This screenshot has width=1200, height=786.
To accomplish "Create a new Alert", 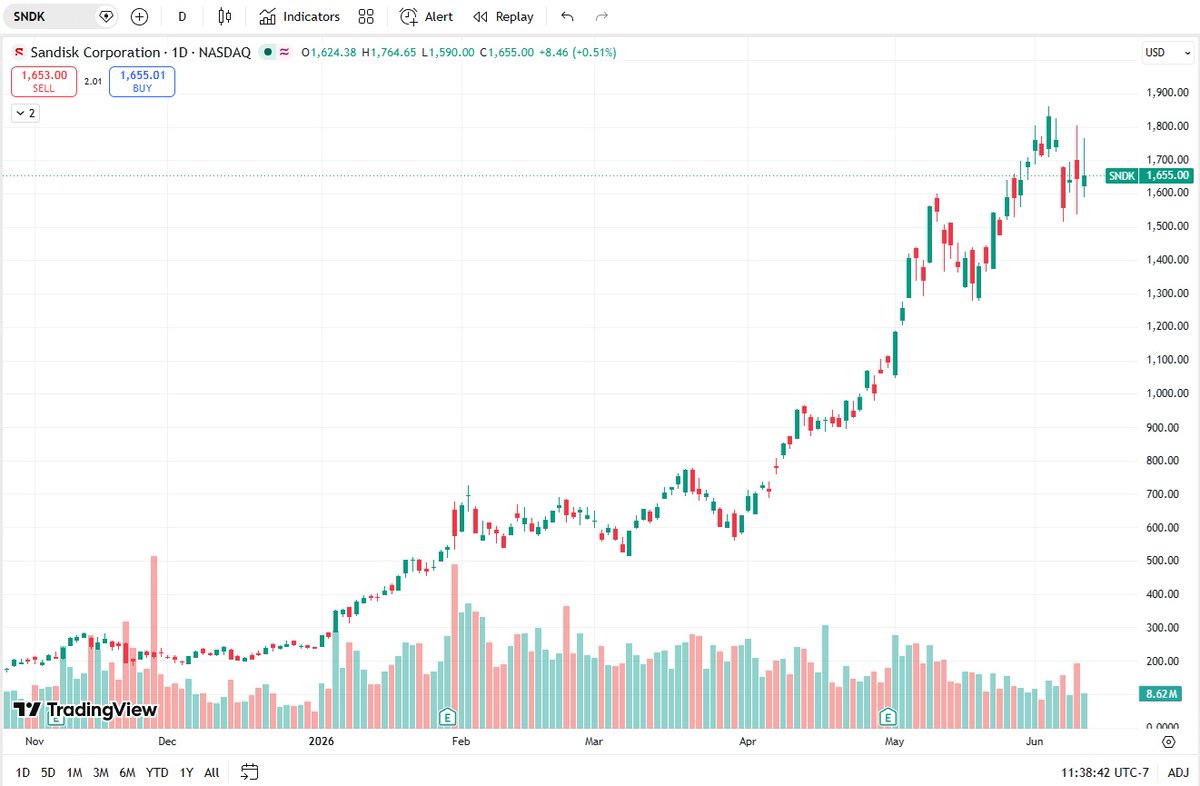I will coord(426,16).
